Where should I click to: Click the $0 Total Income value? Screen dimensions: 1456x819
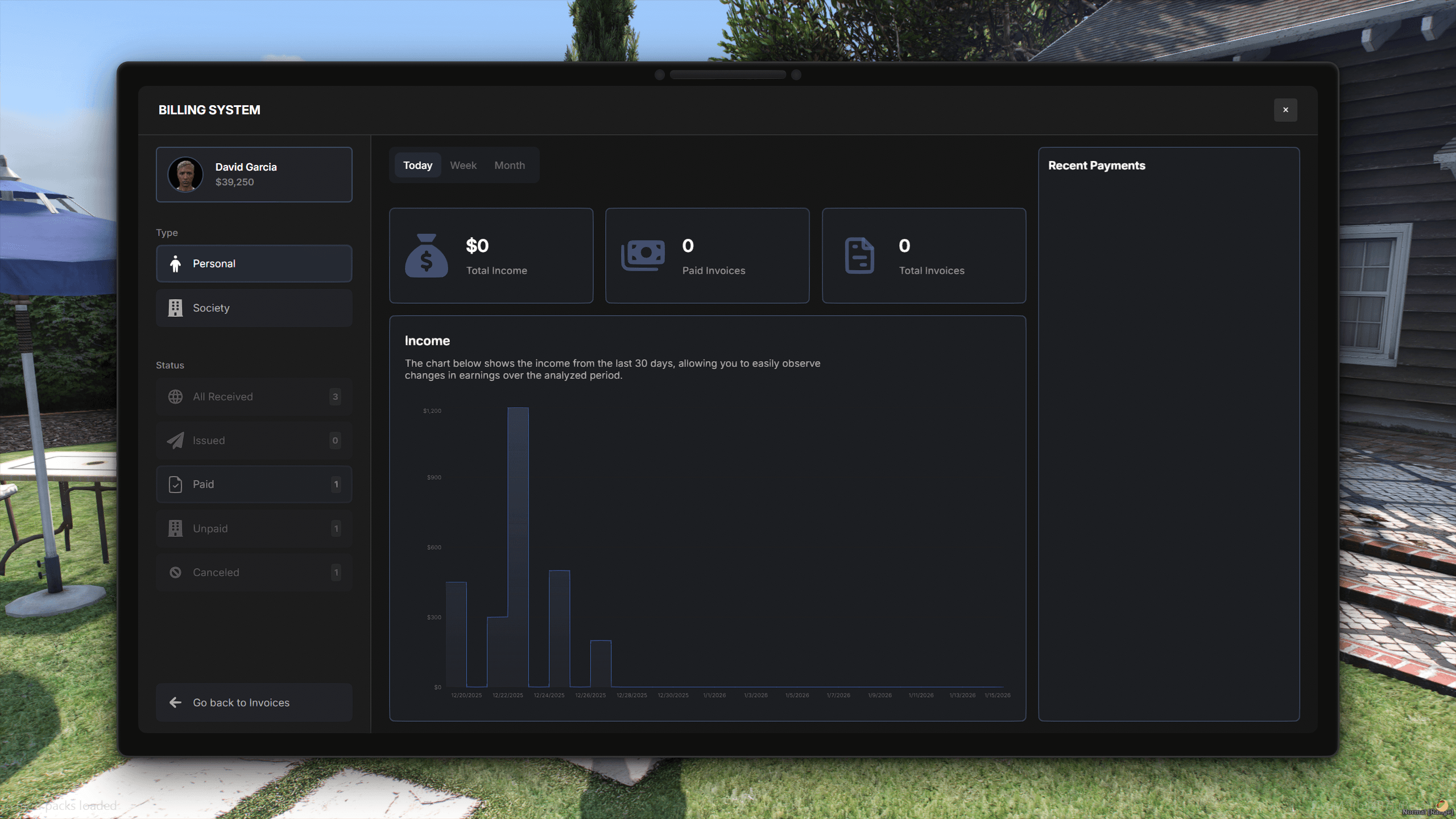click(477, 246)
